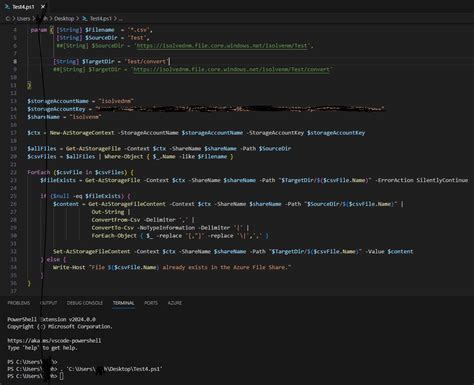Expand the trailing breadcrumb ellipsis
Screen dimensions: 474x385
121,19
